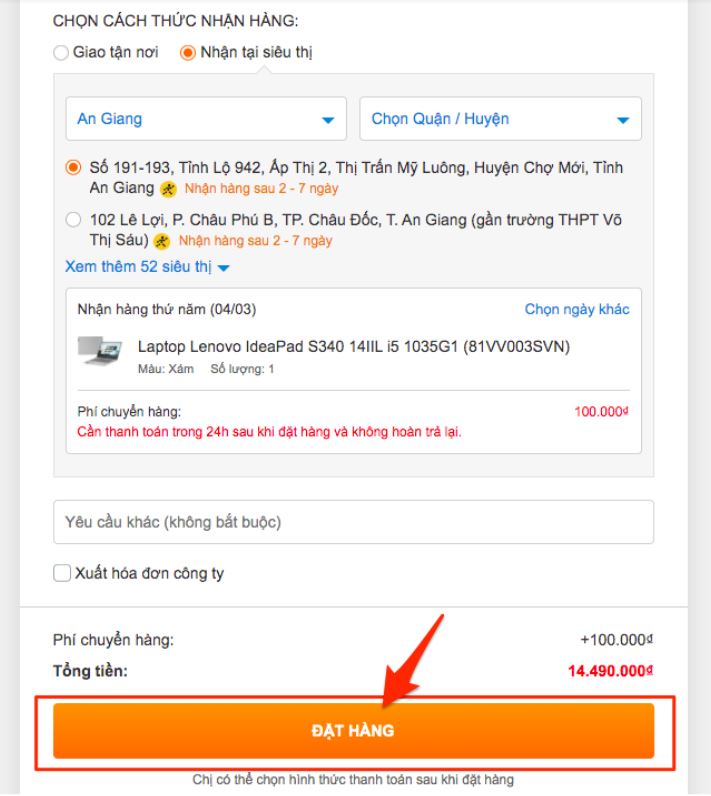
Task: Click the Chọn ngày khác link
Action: [577, 309]
